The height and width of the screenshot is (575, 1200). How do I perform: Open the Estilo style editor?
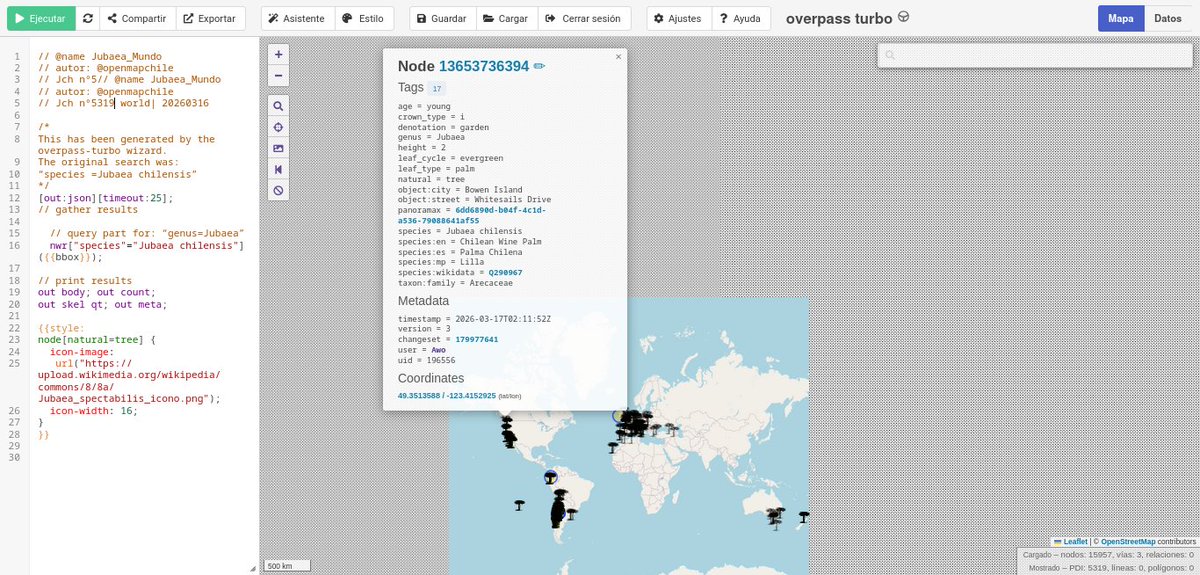(x=362, y=18)
